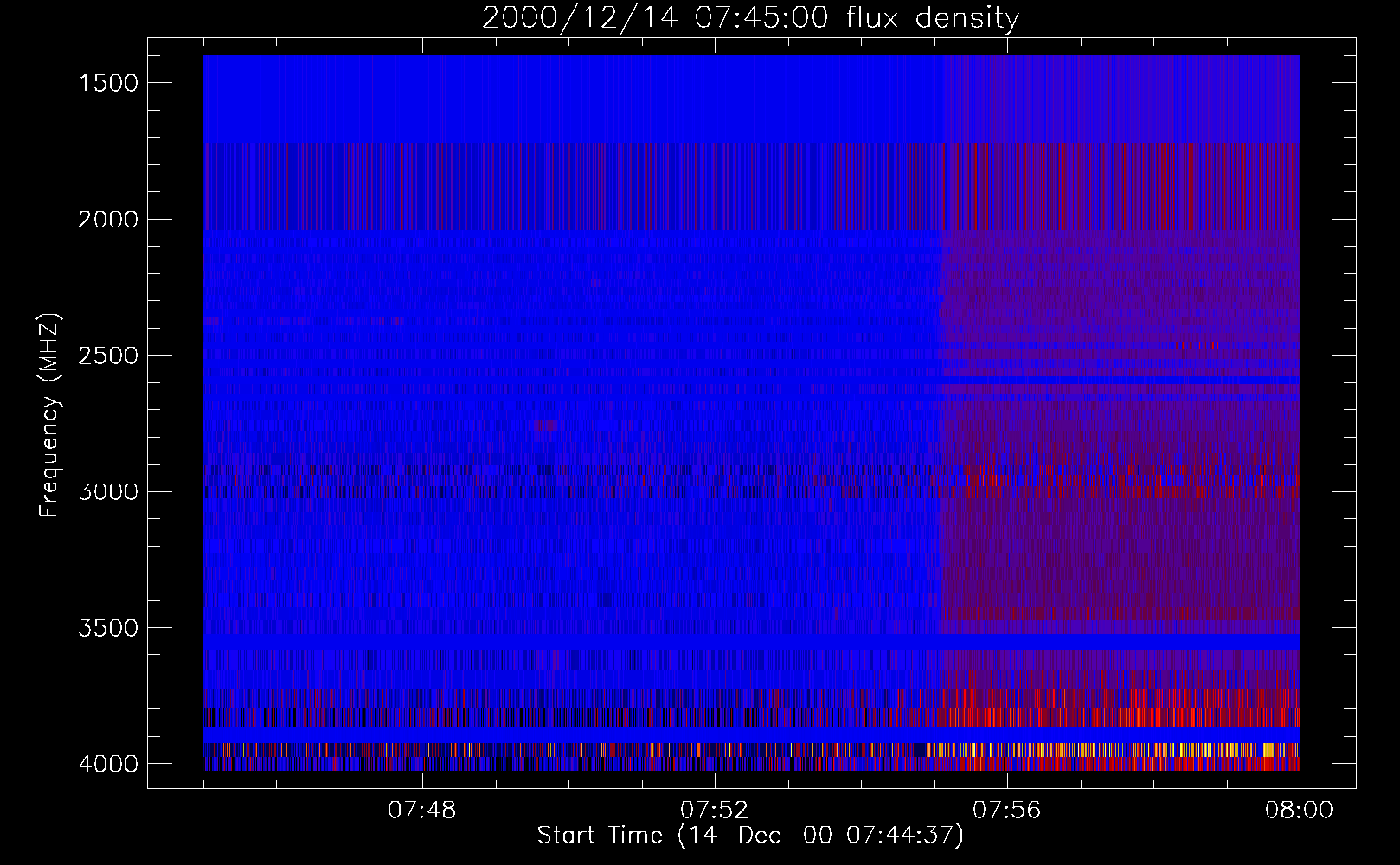Click the 07:52 time tick label
Screen dimensions: 1400x865
715,811
